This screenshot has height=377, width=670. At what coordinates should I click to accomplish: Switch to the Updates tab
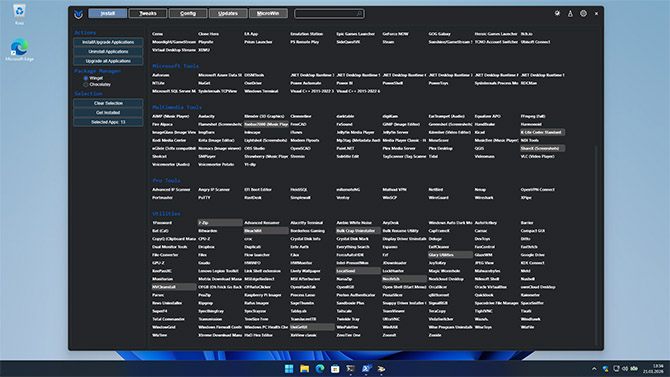click(x=228, y=14)
